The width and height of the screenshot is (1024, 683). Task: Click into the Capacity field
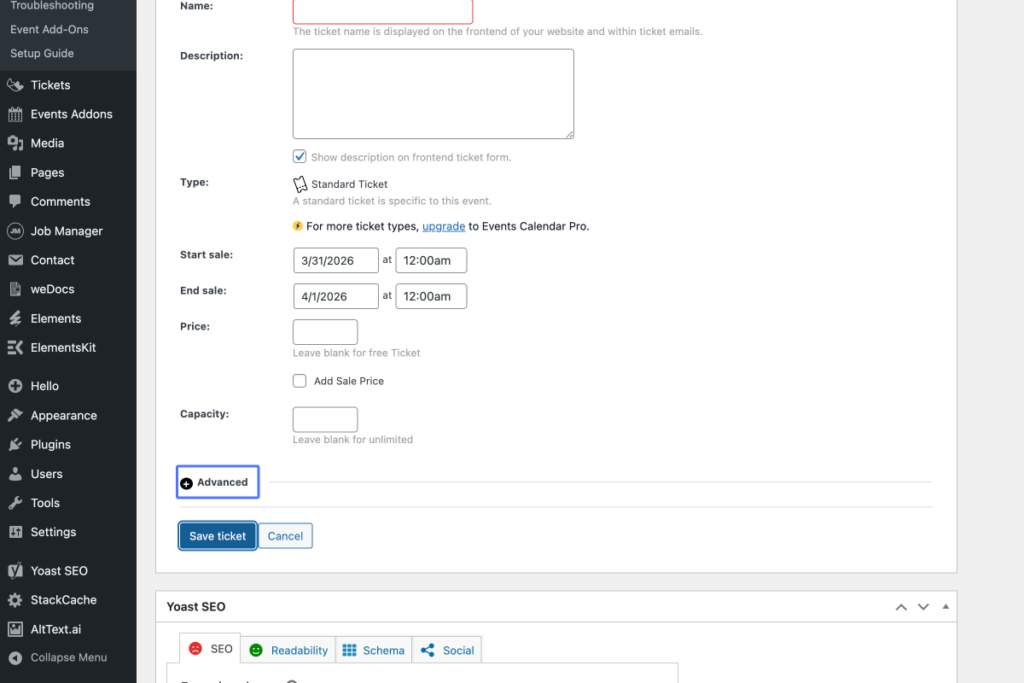coord(325,419)
